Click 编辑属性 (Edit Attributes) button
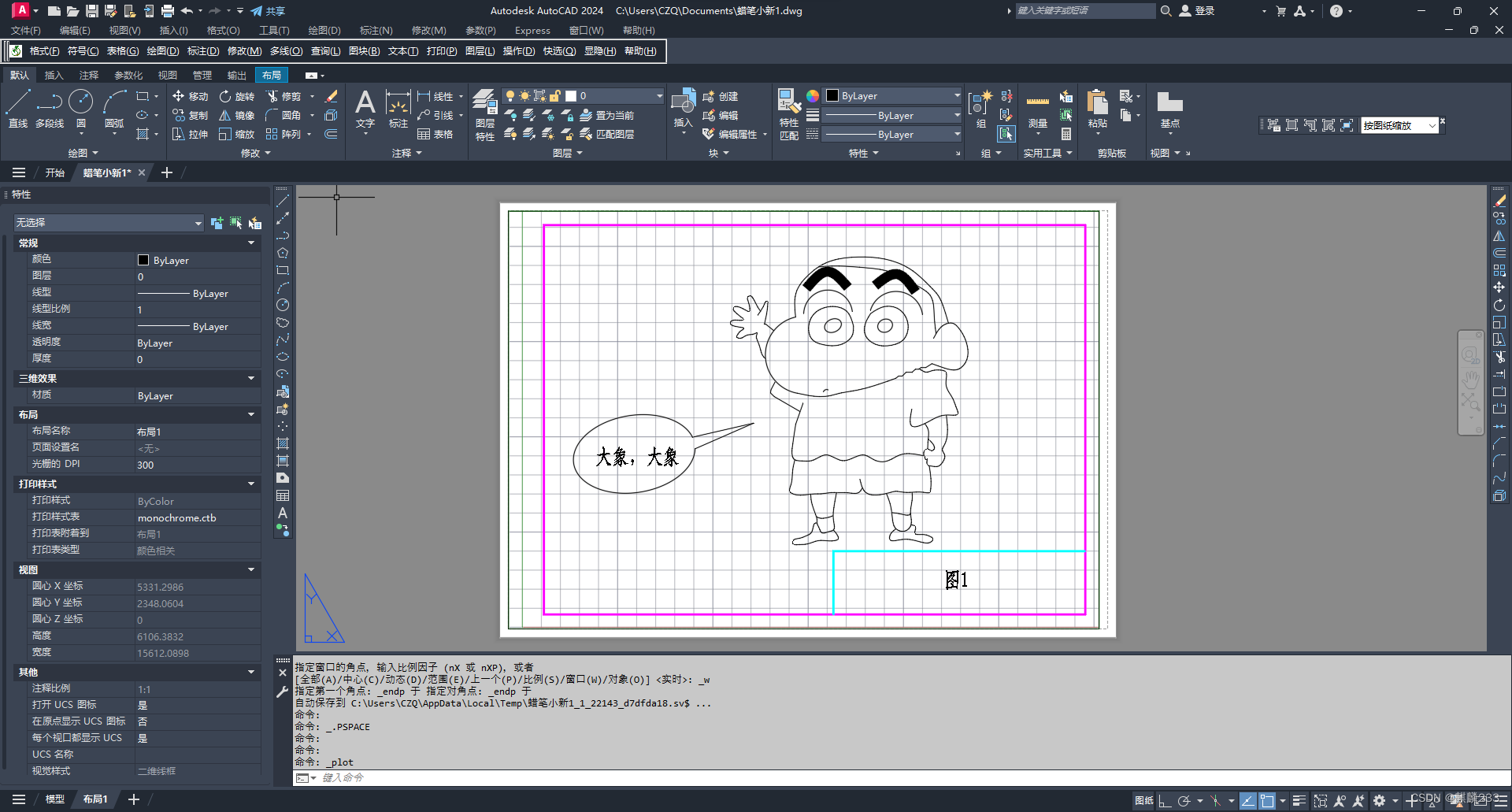Screen dimensions: 1512x812 (x=729, y=134)
